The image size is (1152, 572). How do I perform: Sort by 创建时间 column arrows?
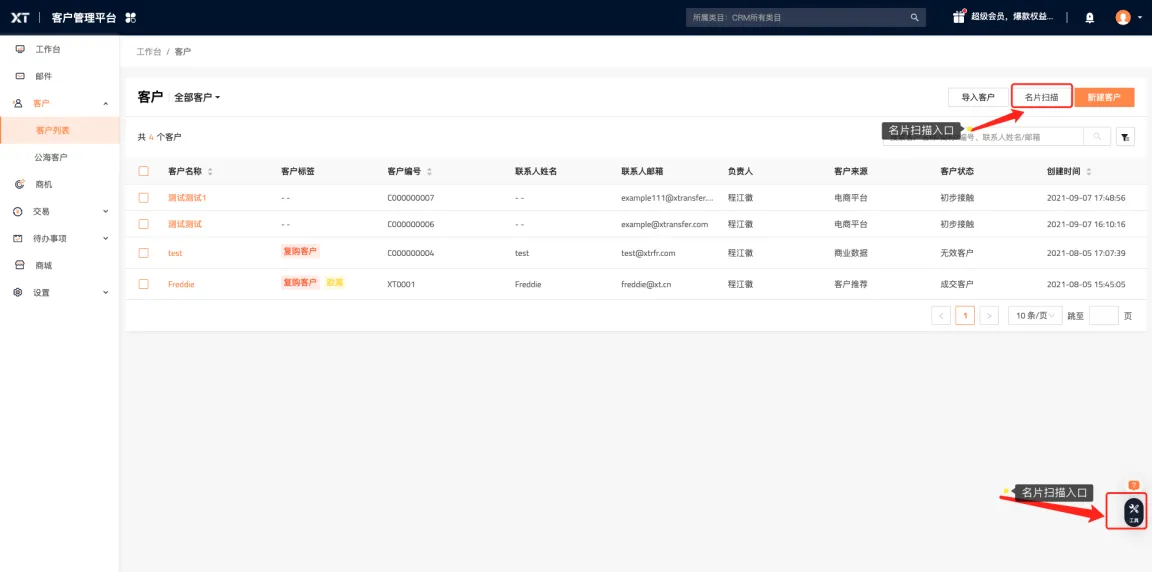click(x=1089, y=171)
